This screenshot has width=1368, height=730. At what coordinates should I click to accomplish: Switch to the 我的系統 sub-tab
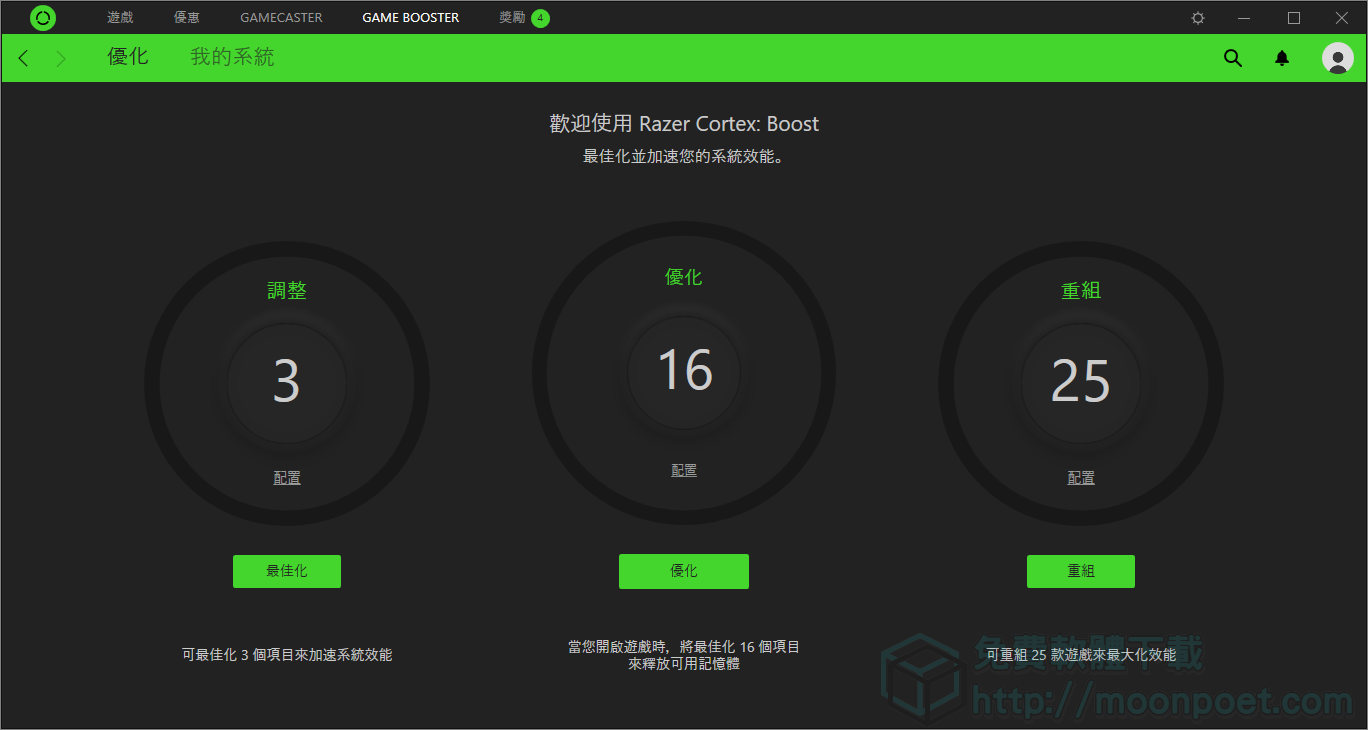pos(232,57)
